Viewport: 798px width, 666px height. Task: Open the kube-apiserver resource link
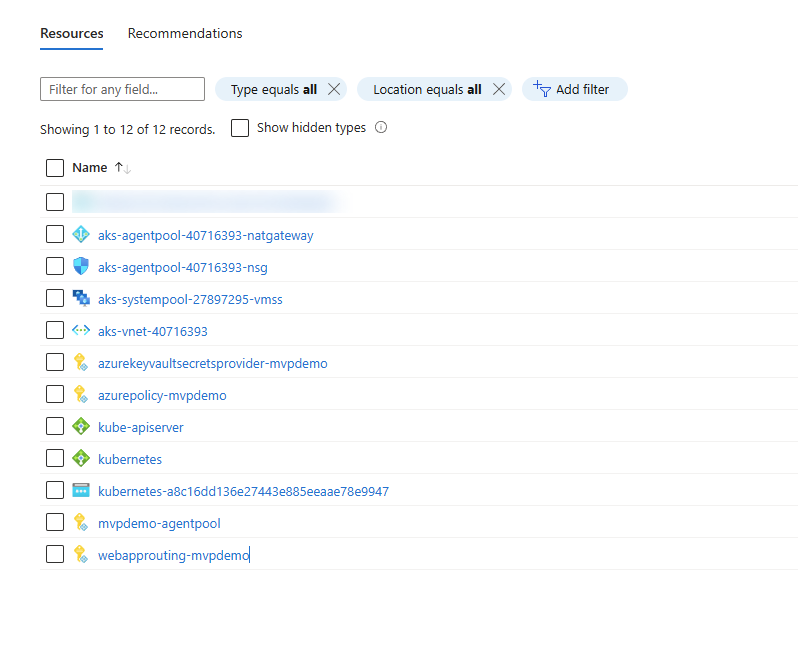click(141, 428)
